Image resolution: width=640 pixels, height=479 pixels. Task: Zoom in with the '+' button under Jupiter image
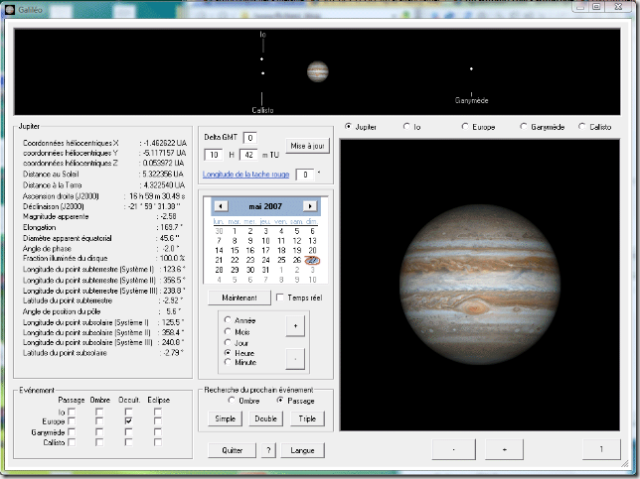point(504,450)
